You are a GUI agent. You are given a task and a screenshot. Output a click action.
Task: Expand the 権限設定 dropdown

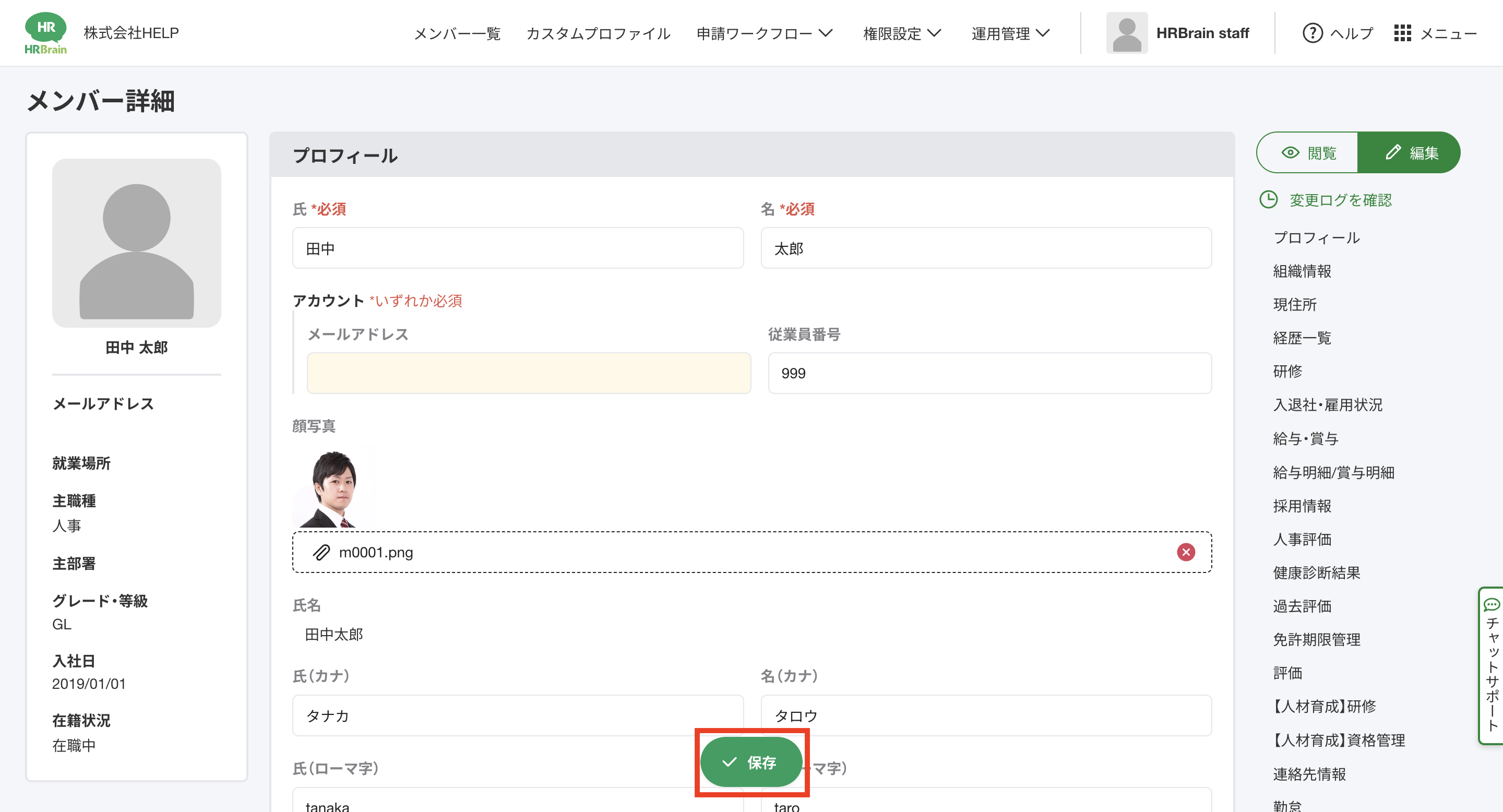tap(902, 33)
